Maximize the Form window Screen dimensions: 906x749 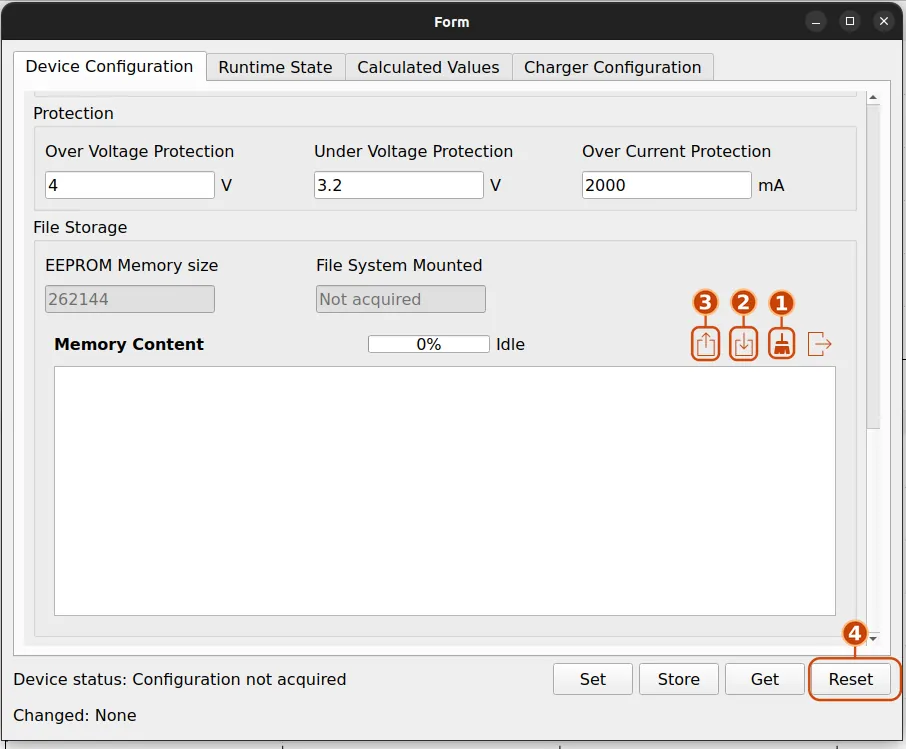[x=850, y=21]
